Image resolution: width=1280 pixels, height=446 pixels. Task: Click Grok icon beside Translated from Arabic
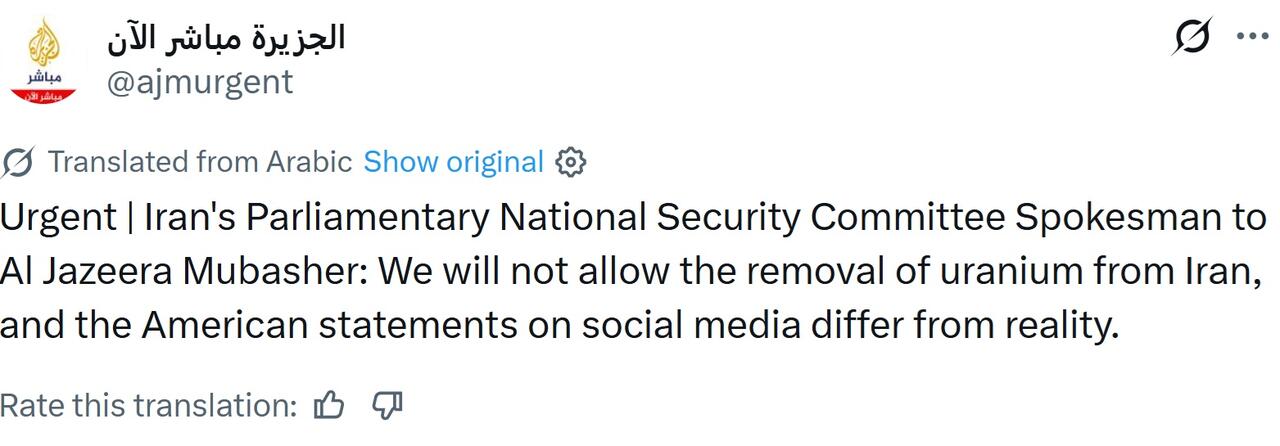click(x=19, y=162)
